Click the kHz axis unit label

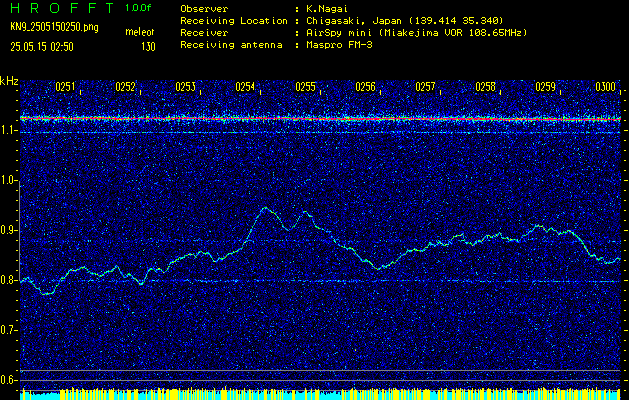[9, 81]
